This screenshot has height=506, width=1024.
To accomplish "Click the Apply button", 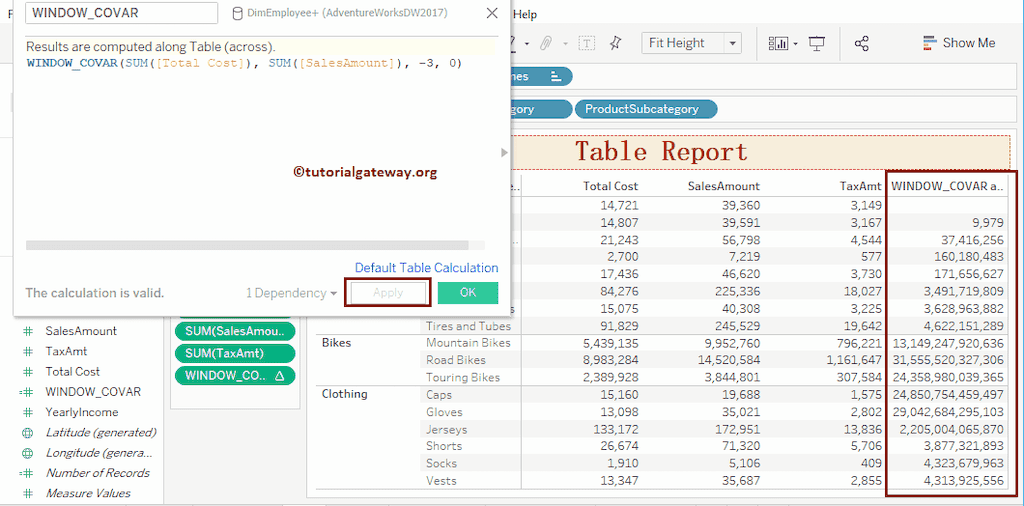I will point(389,293).
